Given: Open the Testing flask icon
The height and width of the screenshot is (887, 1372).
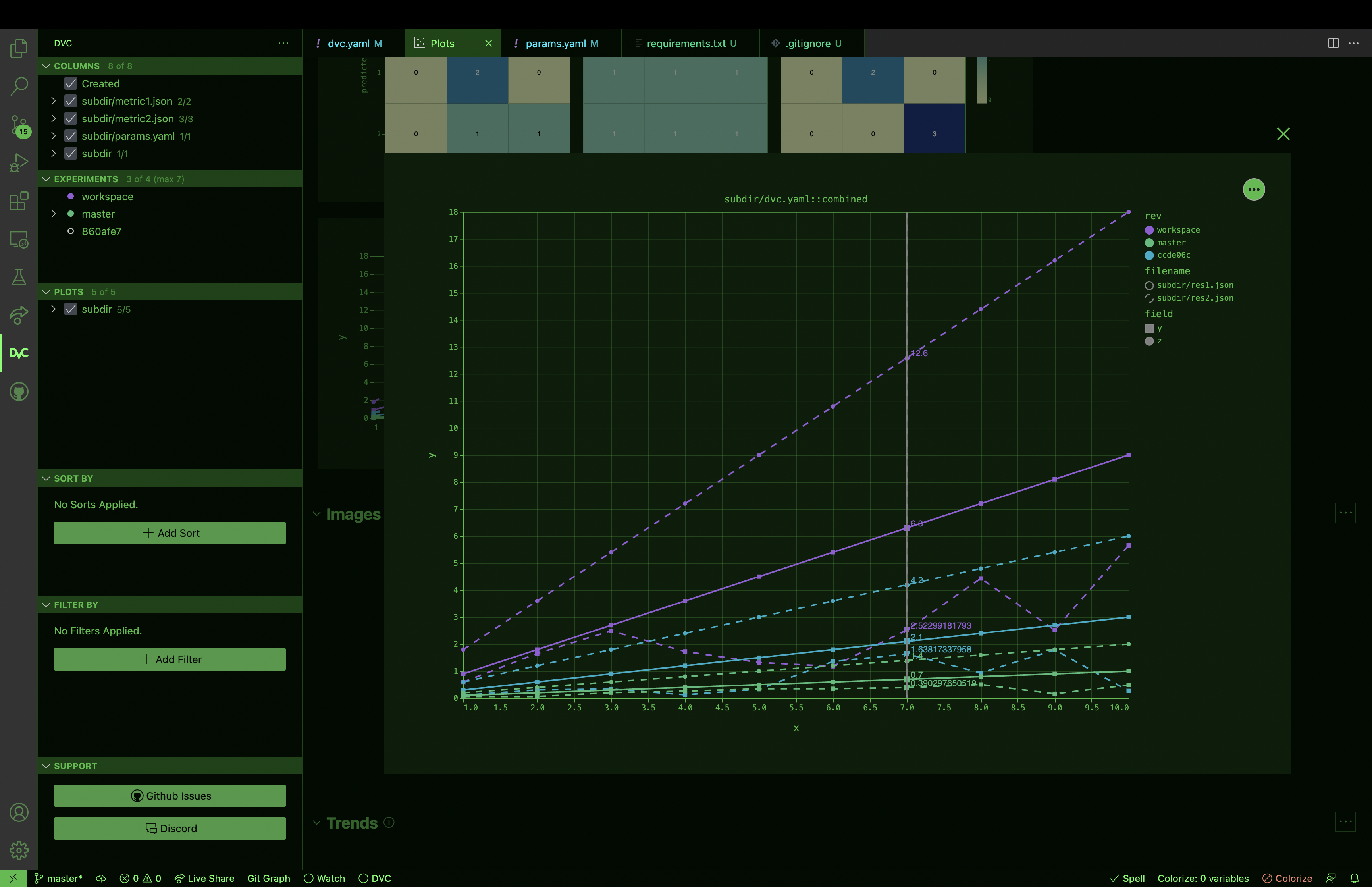Looking at the screenshot, I should [x=18, y=277].
